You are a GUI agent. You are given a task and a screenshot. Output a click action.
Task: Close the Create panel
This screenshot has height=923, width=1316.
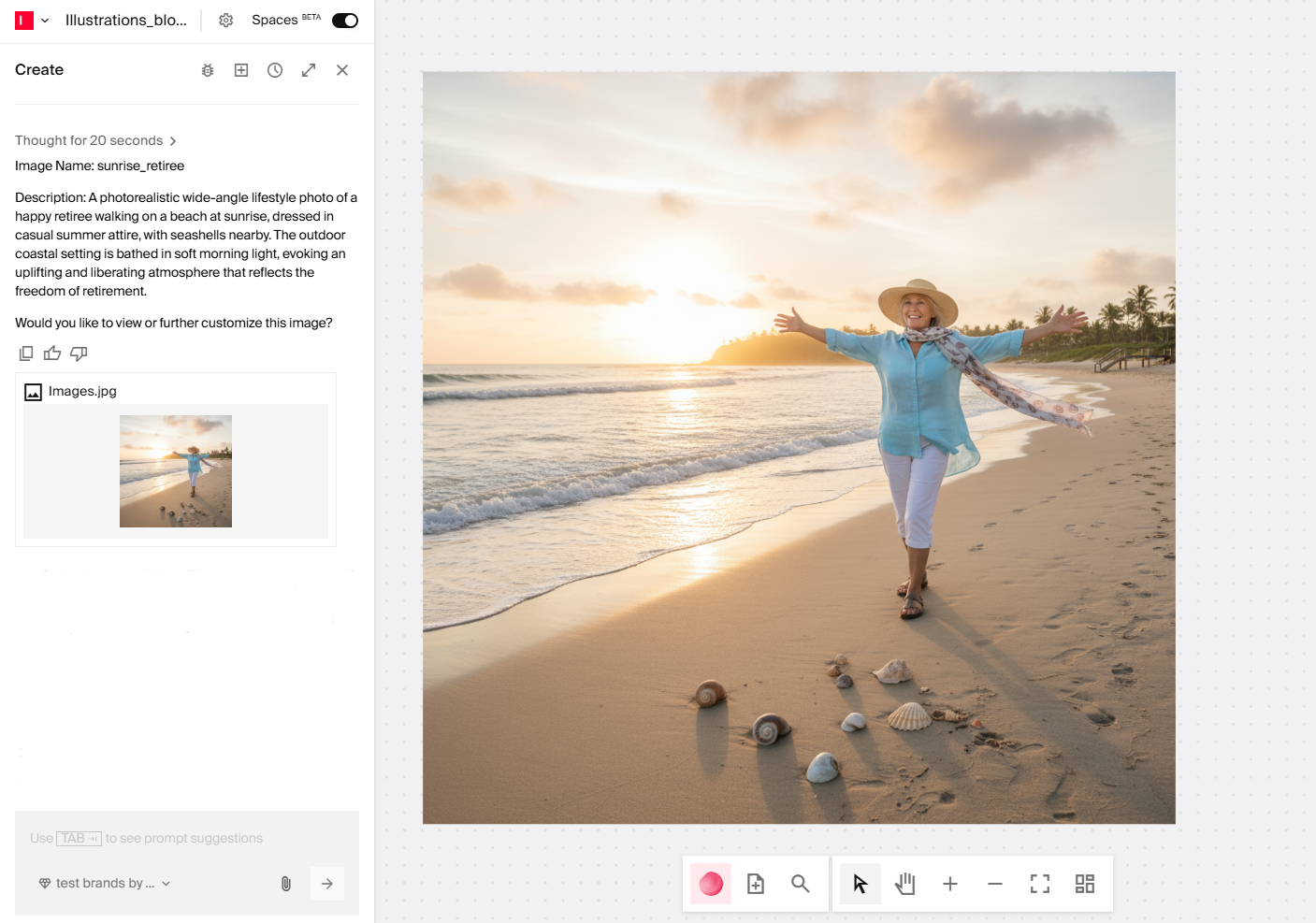point(342,70)
